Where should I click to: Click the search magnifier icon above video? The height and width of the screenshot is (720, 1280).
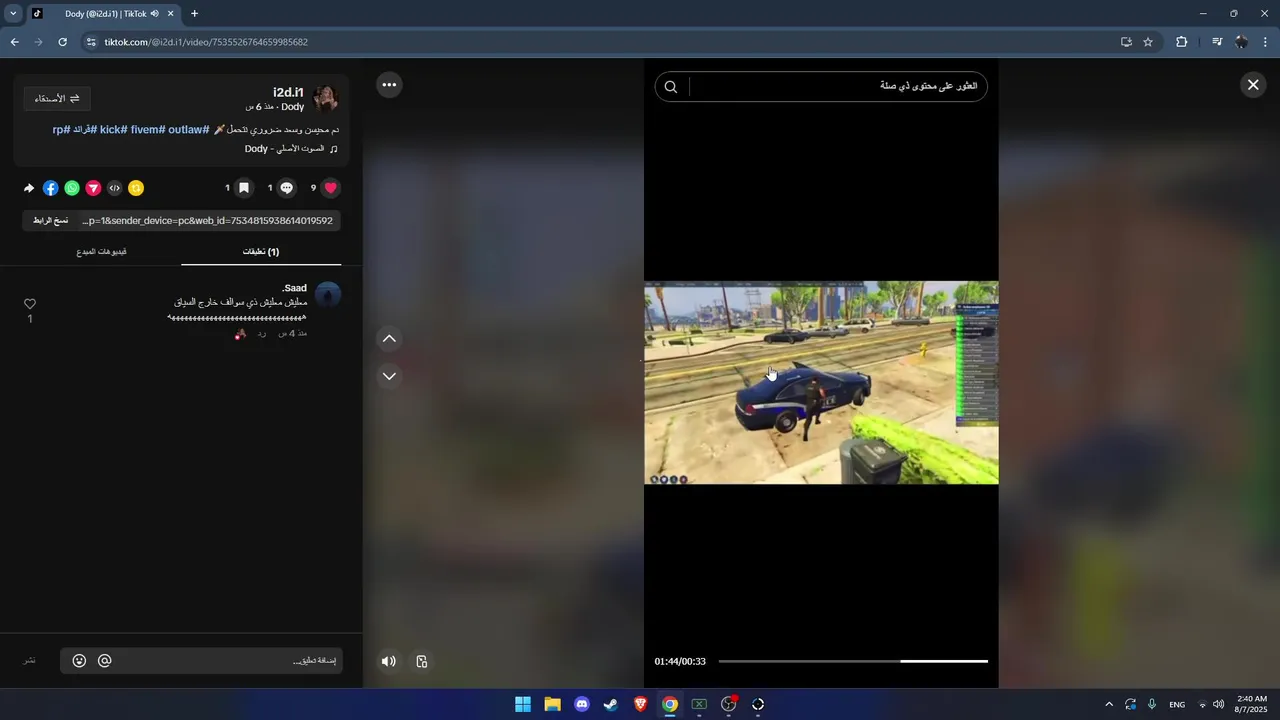pyautogui.click(x=671, y=87)
